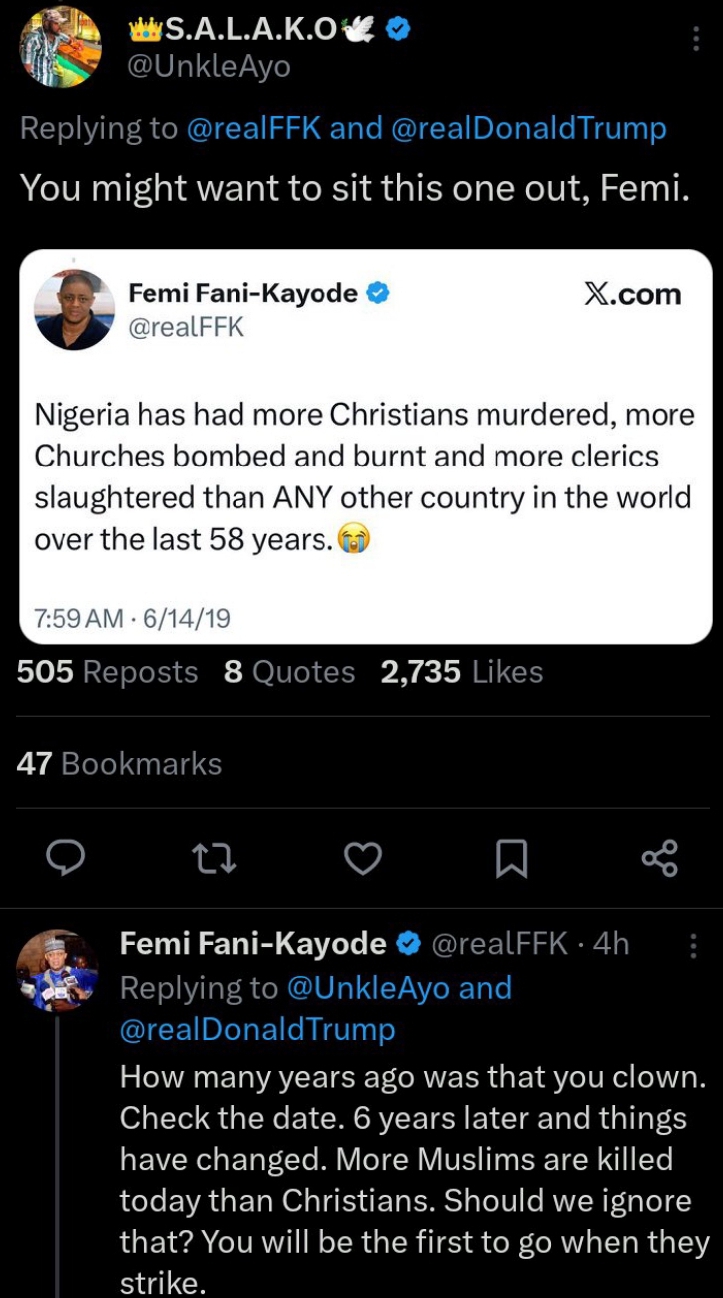Click the verified badge beside S.A.L.A.K.O
The height and width of the screenshot is (1298, 723).
click(x=398, y=31)
